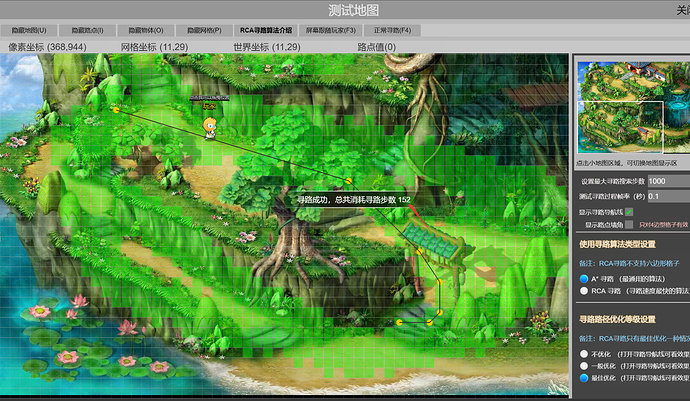690x401 pixels.
Task: Click the yellow path node on the green roof gate
Action: click(419, 252)
